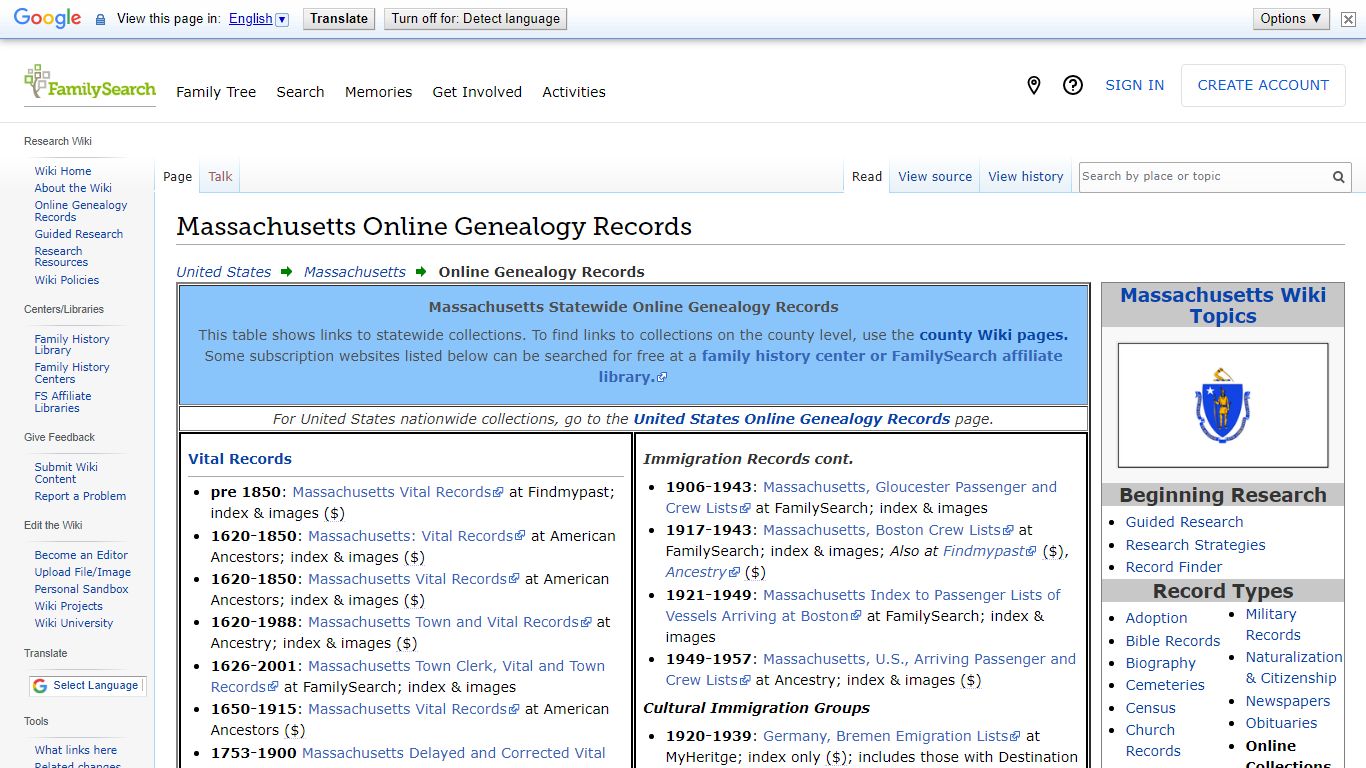The height and width of the screenshot is (768, 1366).
Task: Click Submit Wiki Content
Action: pos(66,473)
